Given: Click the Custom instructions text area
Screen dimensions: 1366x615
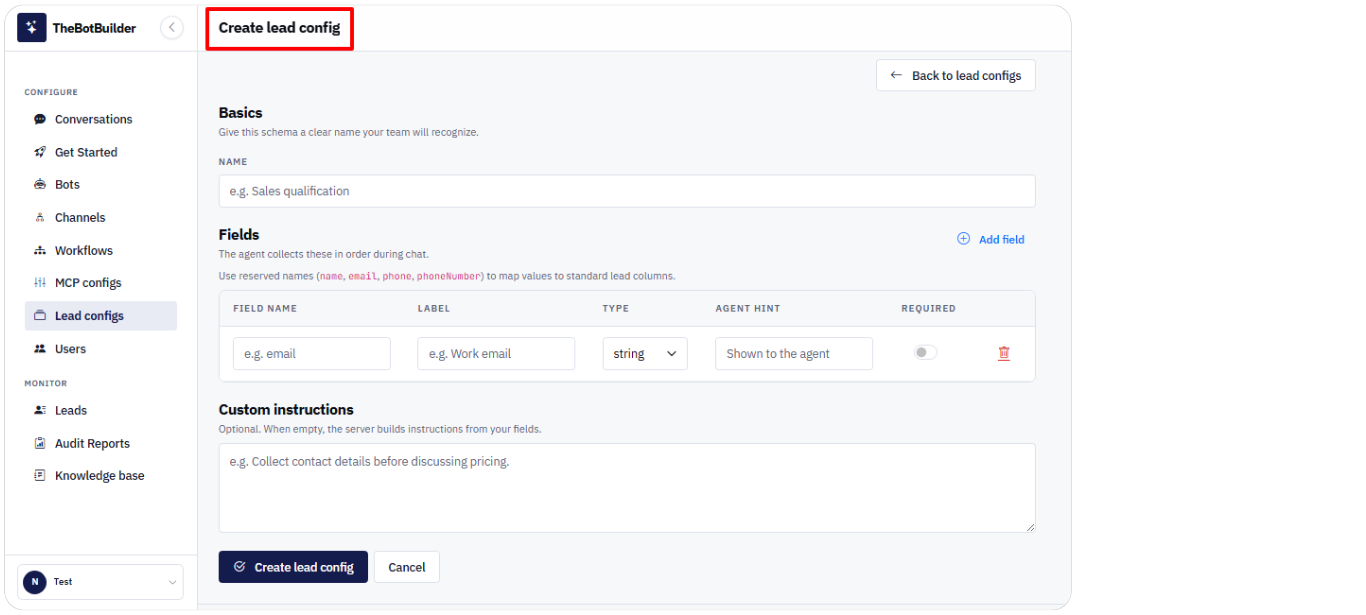Looking at the screenshot, I should click(627, 488).
